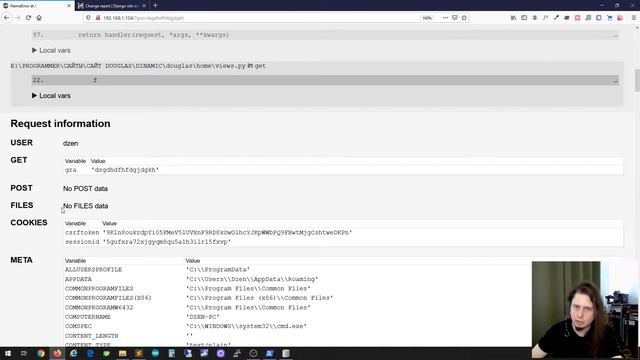Reload the page with refresh icon

[28, 18]
